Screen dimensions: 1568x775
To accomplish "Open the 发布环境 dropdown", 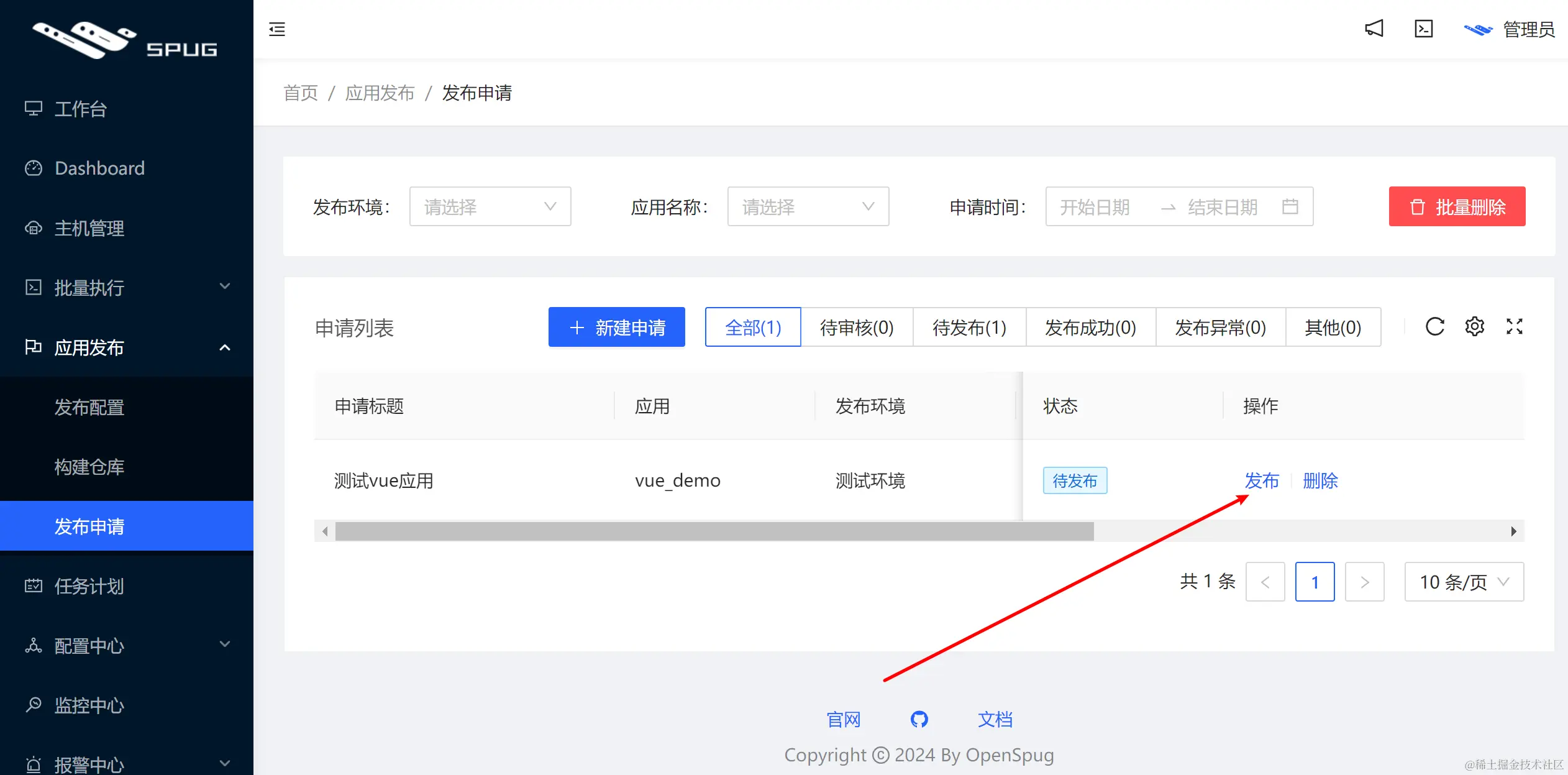I will pos(490,206).
